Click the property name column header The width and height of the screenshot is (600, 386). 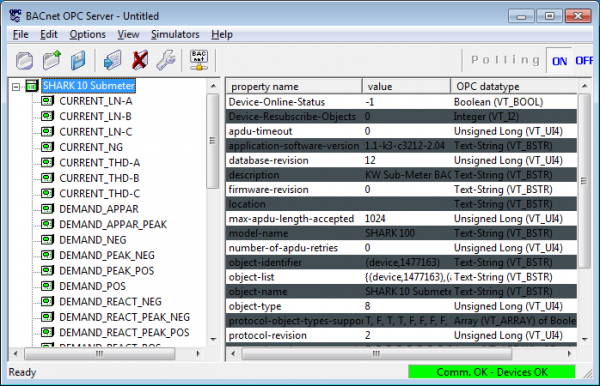294,86
